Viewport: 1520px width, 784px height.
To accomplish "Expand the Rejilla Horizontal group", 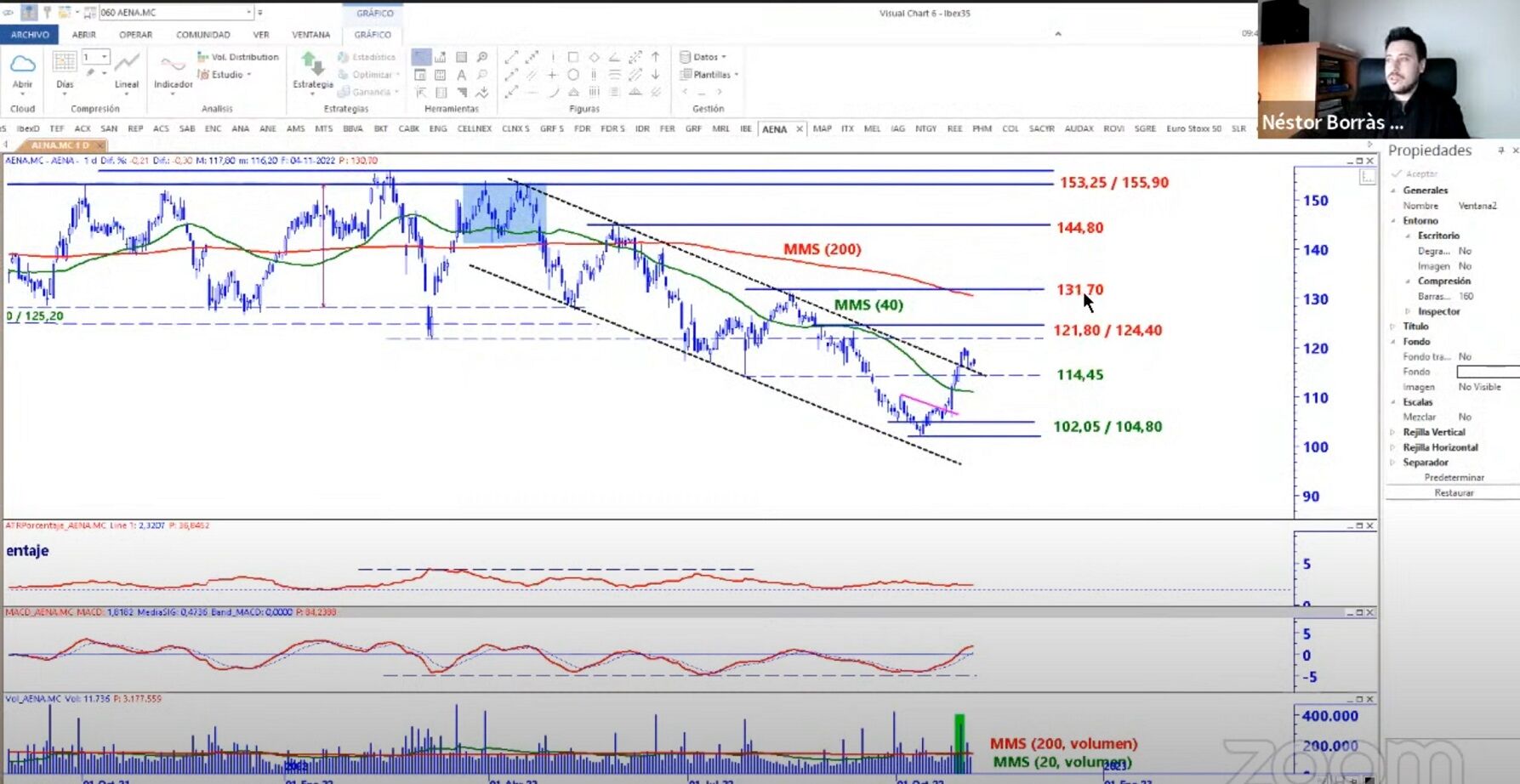I will (1393, 448).
